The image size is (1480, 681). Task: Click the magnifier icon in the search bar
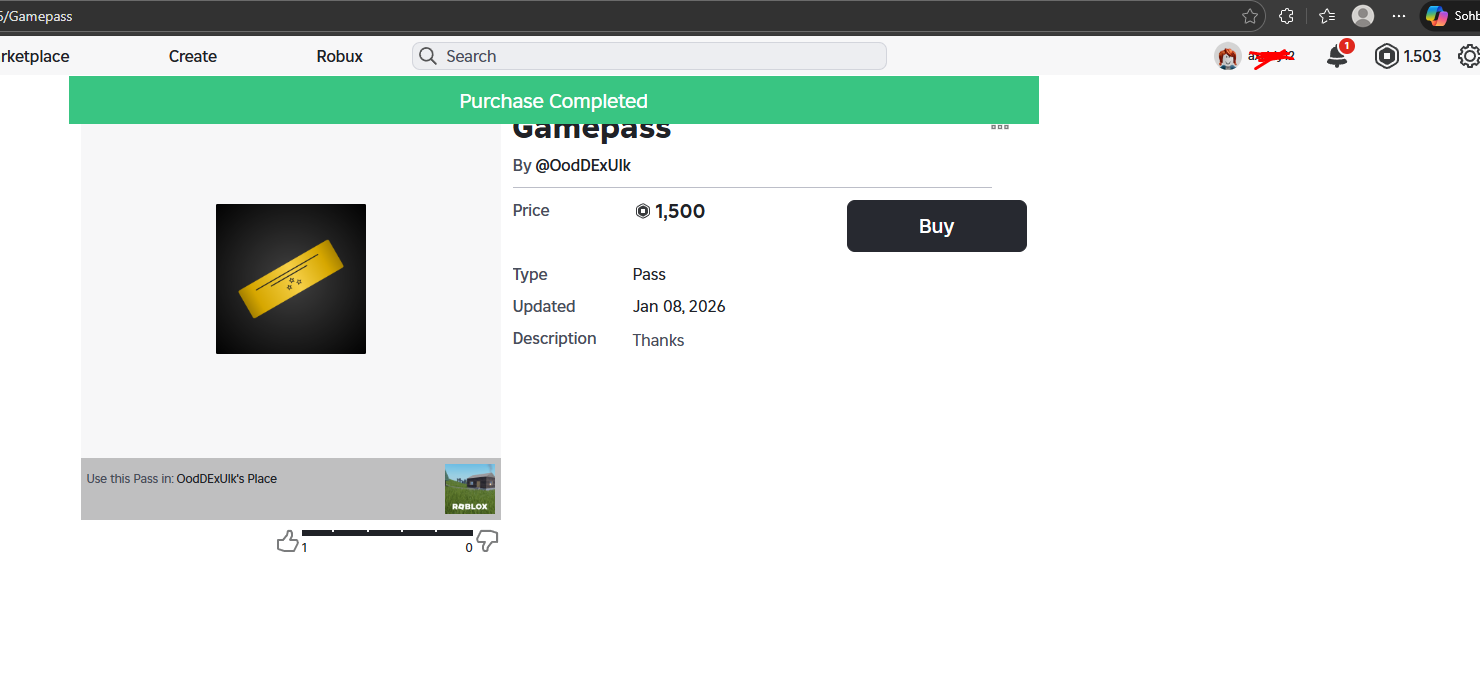428,56
